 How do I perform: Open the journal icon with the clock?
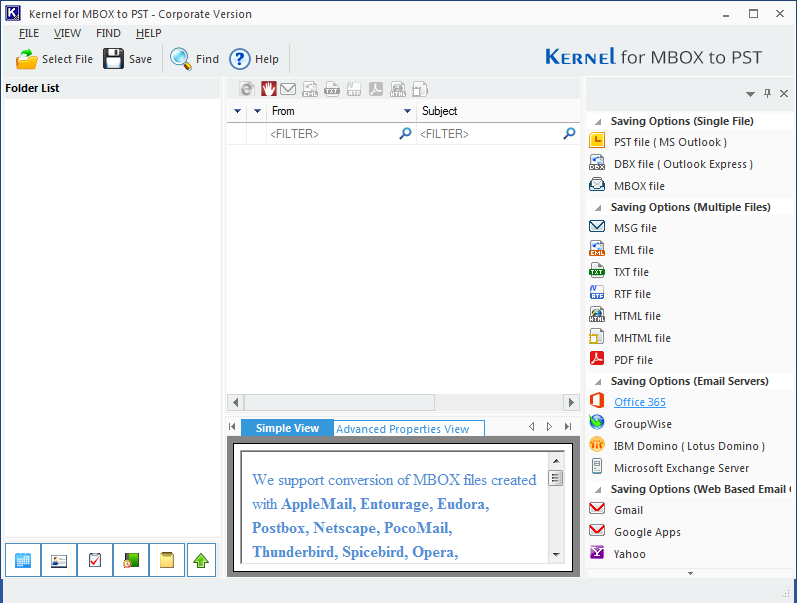pos(131,560)
